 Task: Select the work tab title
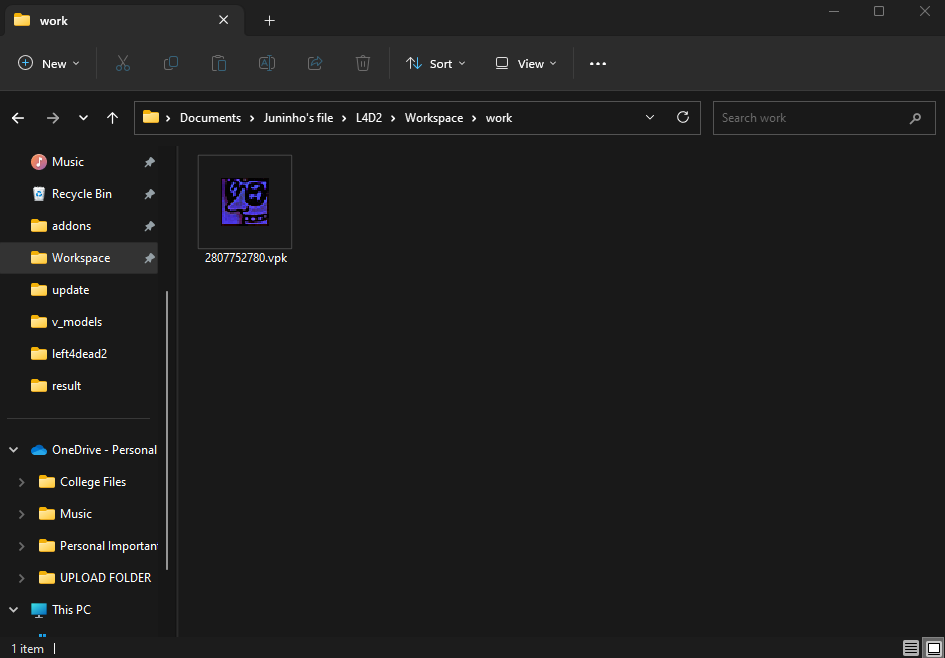click(54, 20)
